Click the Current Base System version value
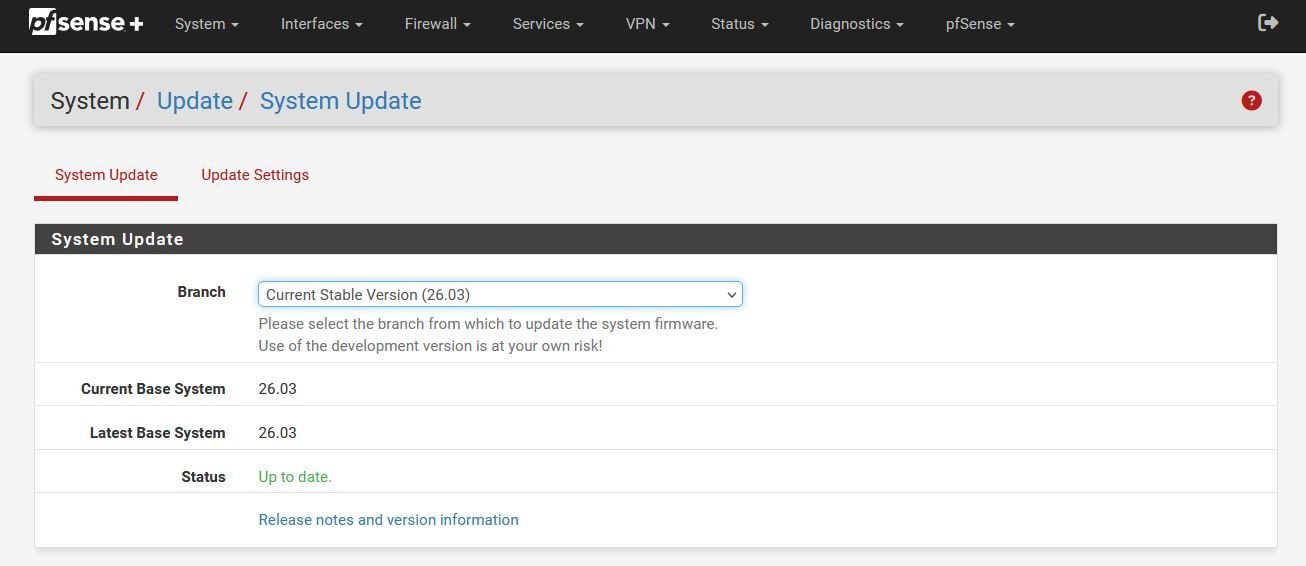1306x566 pixels. (277, 389)
